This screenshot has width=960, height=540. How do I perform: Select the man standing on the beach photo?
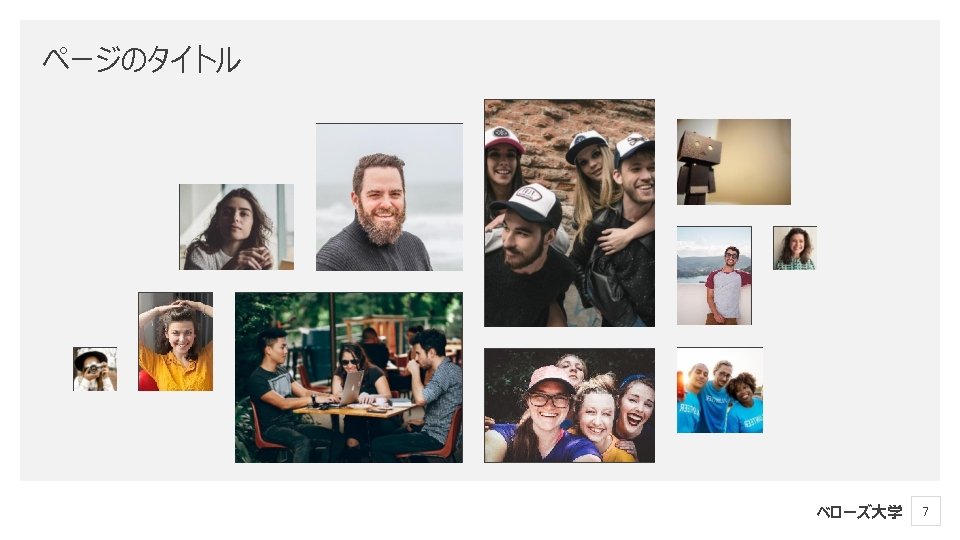pos(714,276)
